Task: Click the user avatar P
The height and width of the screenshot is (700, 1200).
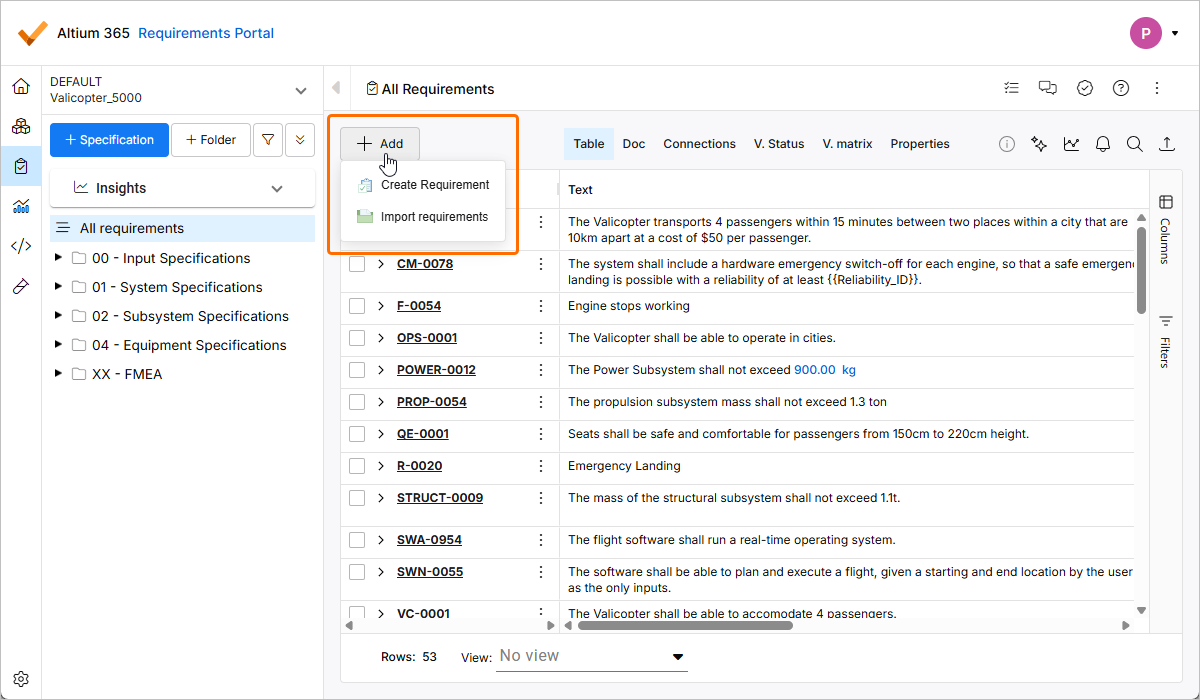Action: 1146,33
